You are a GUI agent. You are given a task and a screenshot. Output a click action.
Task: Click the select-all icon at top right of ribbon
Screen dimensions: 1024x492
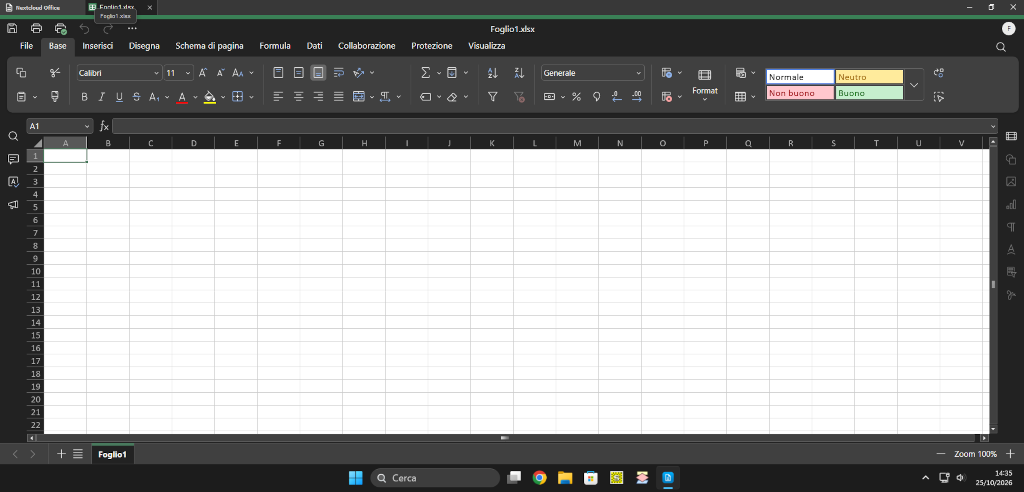pos(939,97)
